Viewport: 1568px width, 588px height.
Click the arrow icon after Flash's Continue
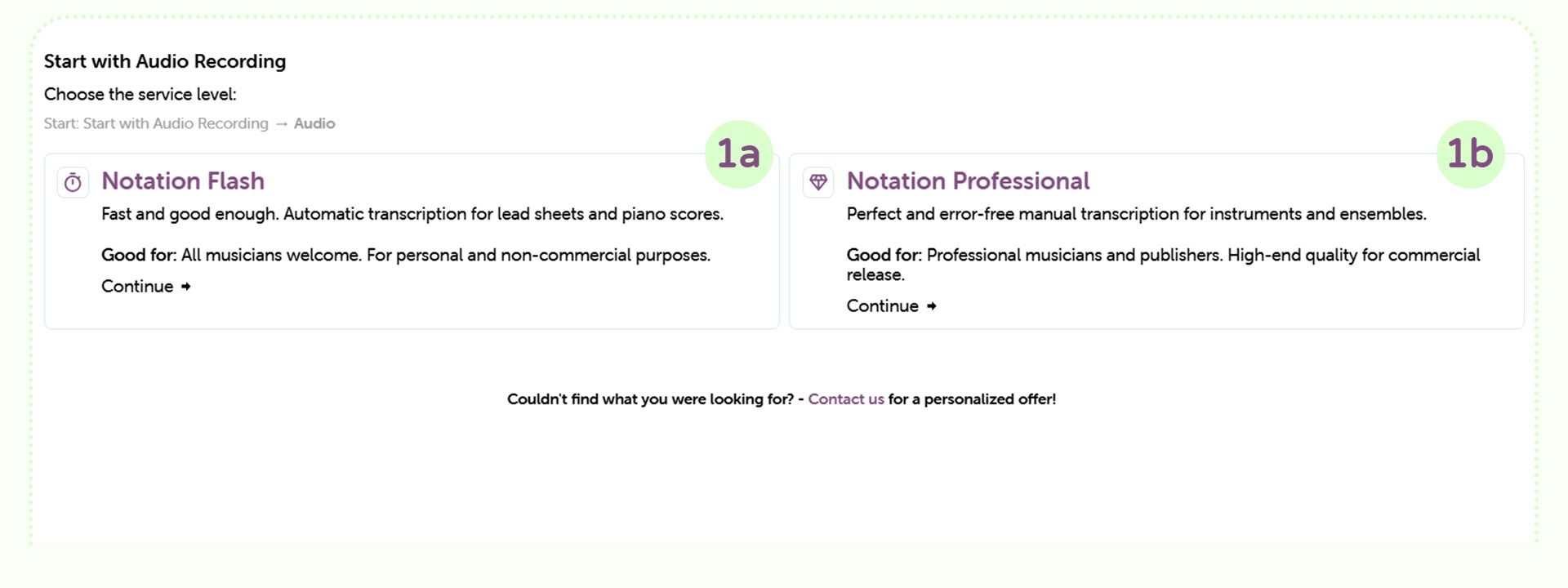186,287
